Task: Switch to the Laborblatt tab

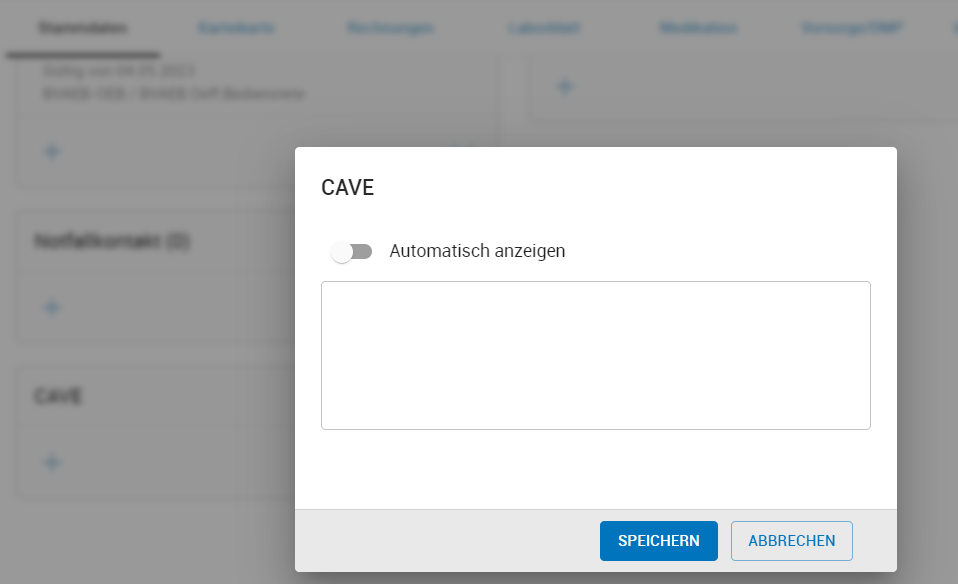Action: (x=543, y=28)
